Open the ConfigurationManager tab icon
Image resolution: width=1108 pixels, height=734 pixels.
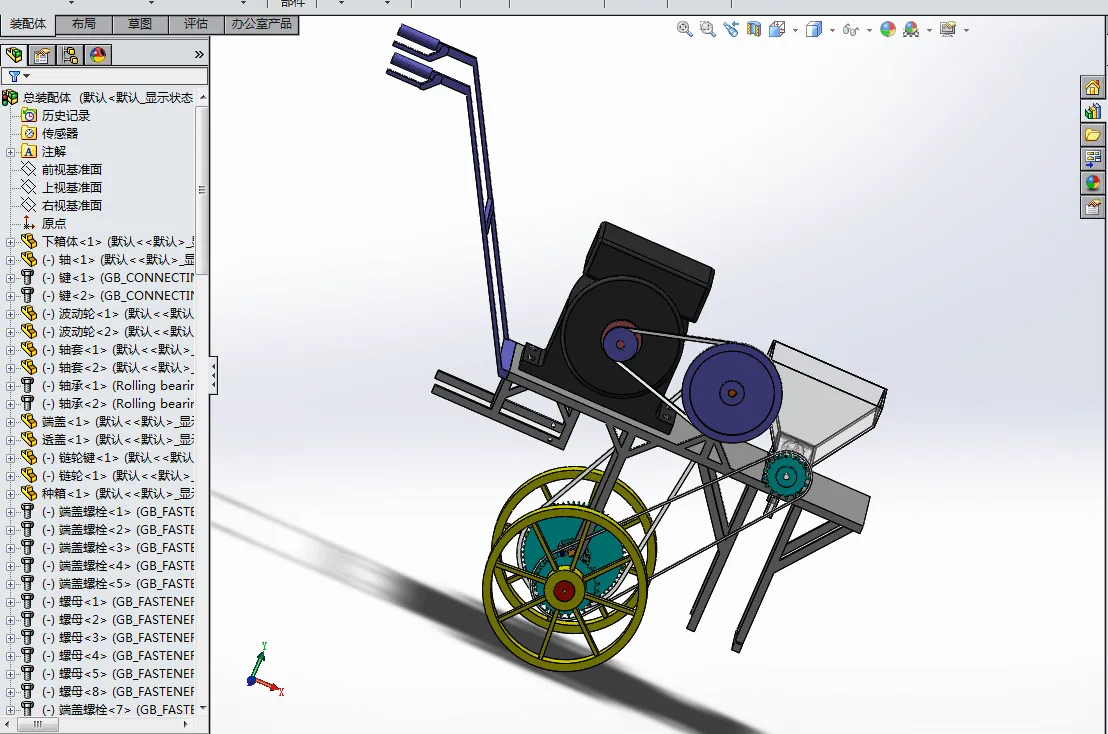[x=70, y=54]
